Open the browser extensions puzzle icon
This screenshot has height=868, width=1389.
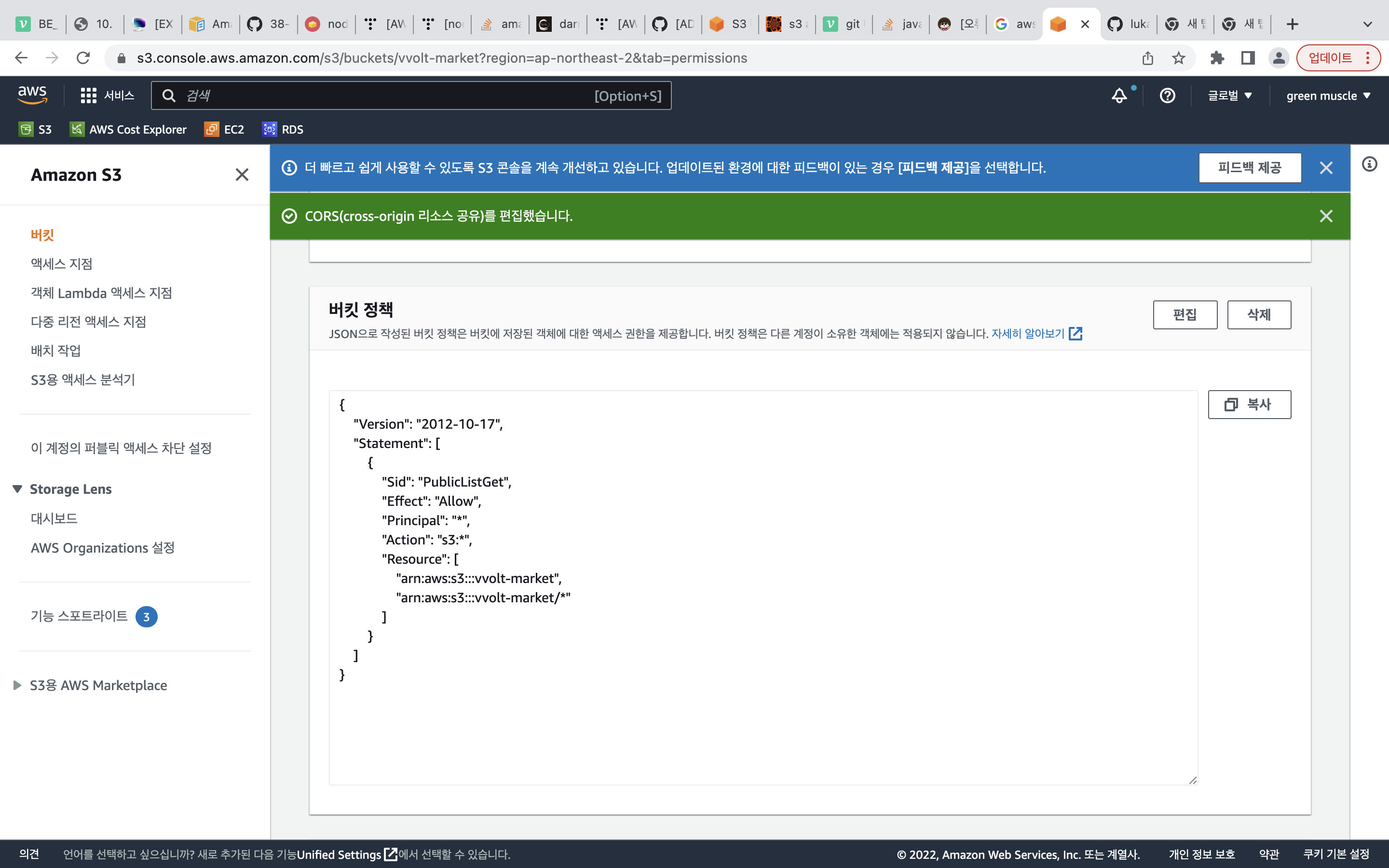pyautogui.click(x=1217, y=58)
